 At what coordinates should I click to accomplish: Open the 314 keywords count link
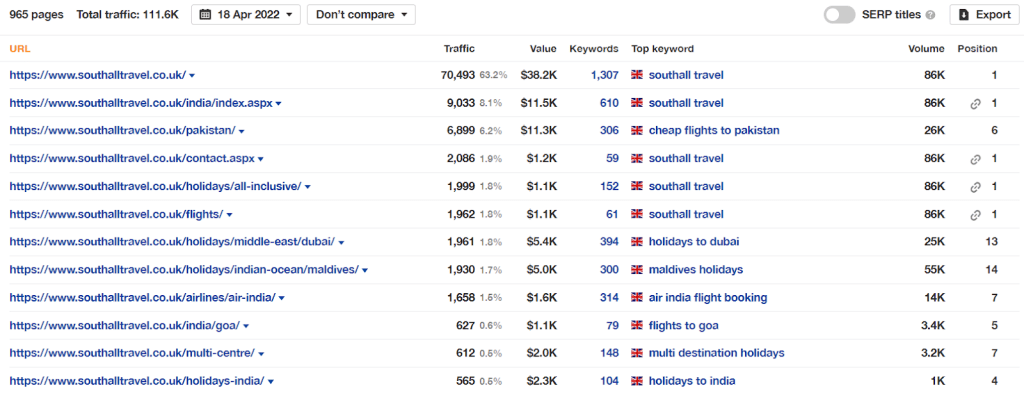coord(609,298)
